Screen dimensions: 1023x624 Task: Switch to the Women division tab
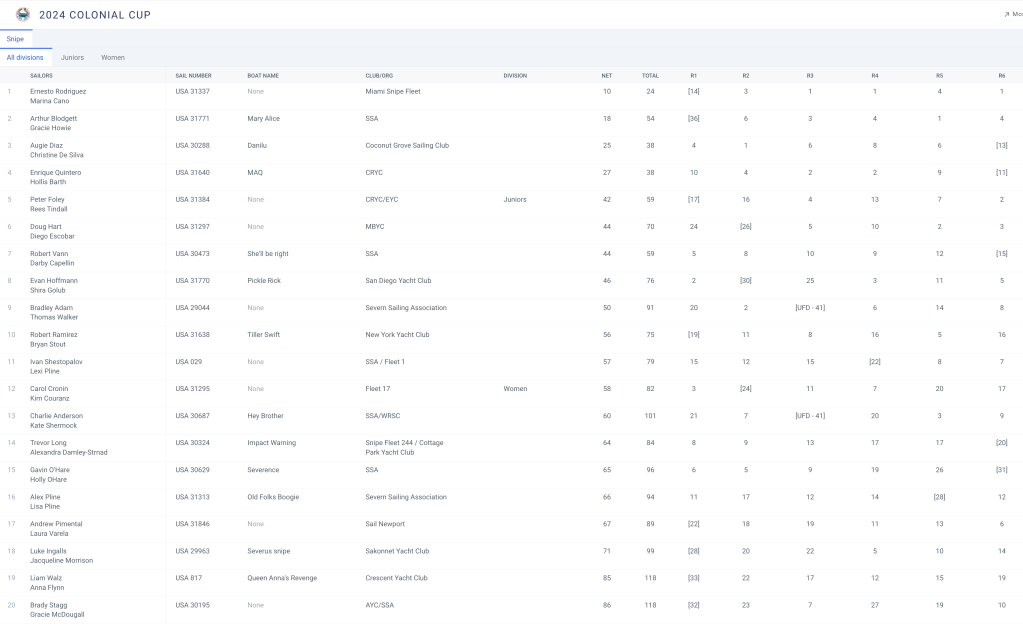coord(113,58)
